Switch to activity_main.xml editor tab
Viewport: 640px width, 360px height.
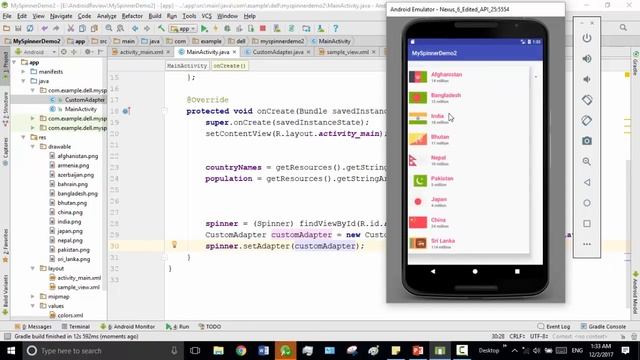point(141,52)
